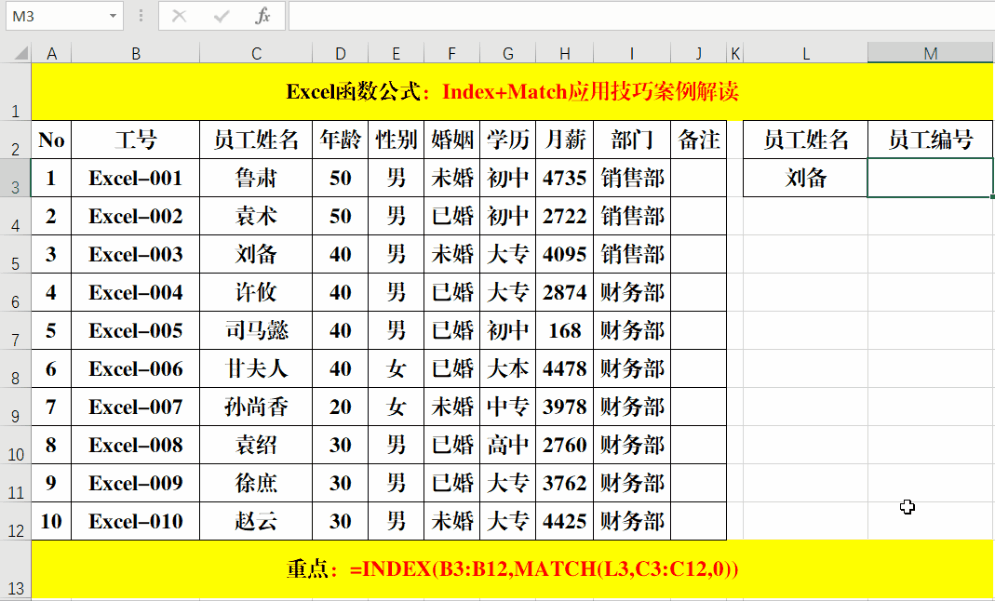Click lookup value '刘备' in cell L3

tap(806, 178)
